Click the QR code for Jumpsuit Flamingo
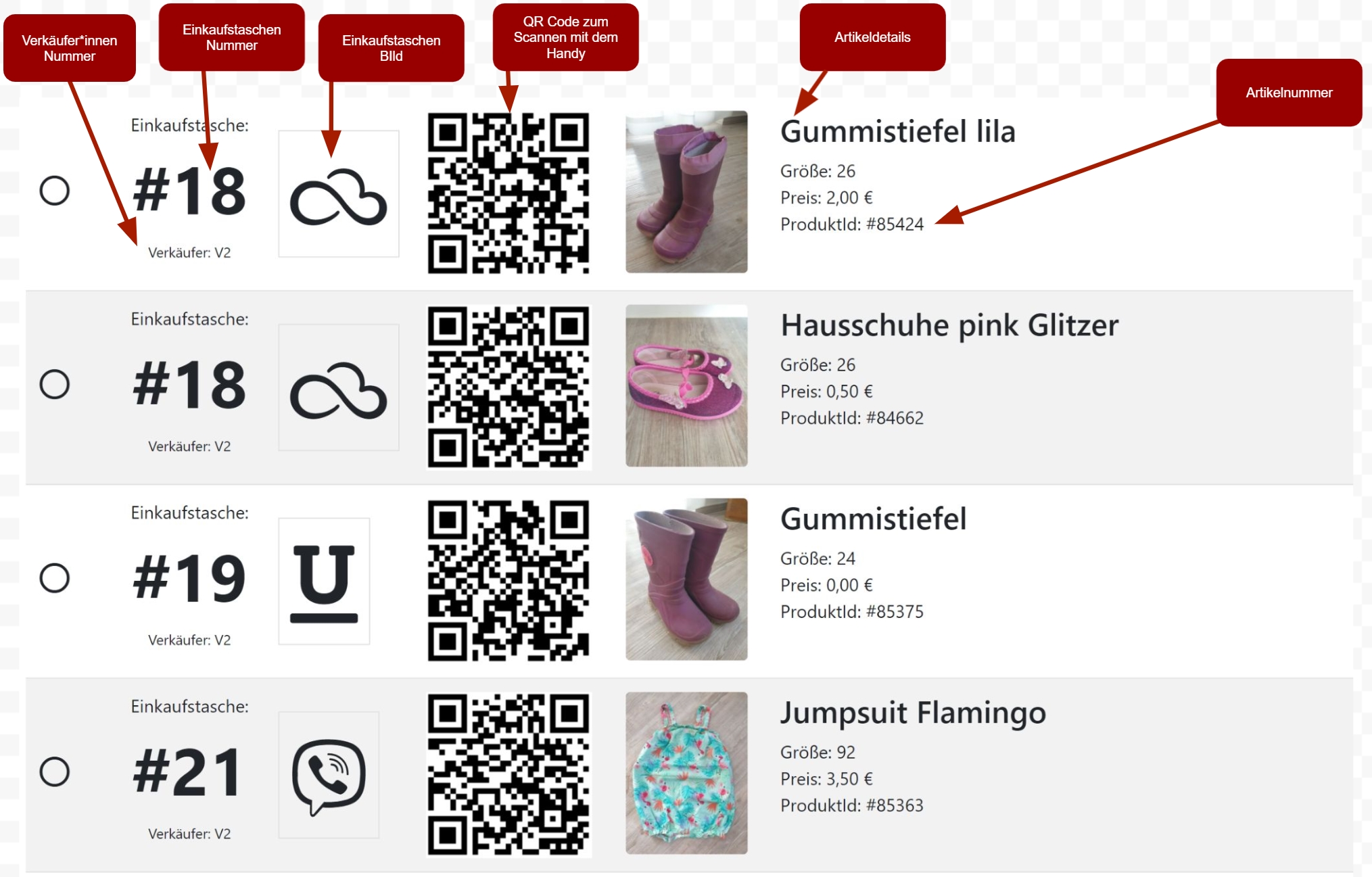 [x=508, y=774]
